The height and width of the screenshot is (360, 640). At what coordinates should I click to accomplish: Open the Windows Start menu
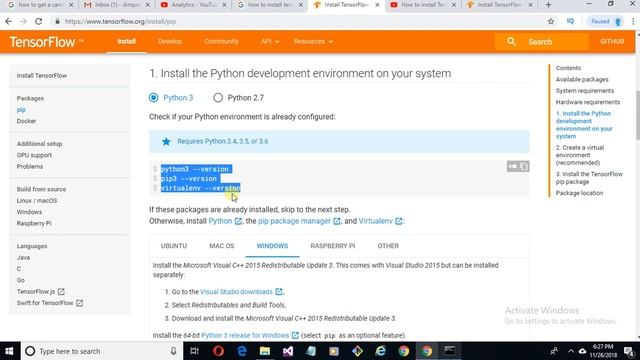9,351
